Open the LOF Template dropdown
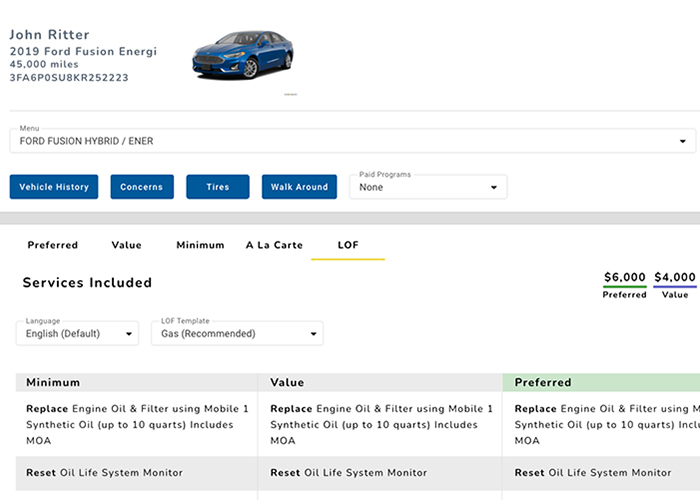This screenshot has height=500, width=700. 237,333
